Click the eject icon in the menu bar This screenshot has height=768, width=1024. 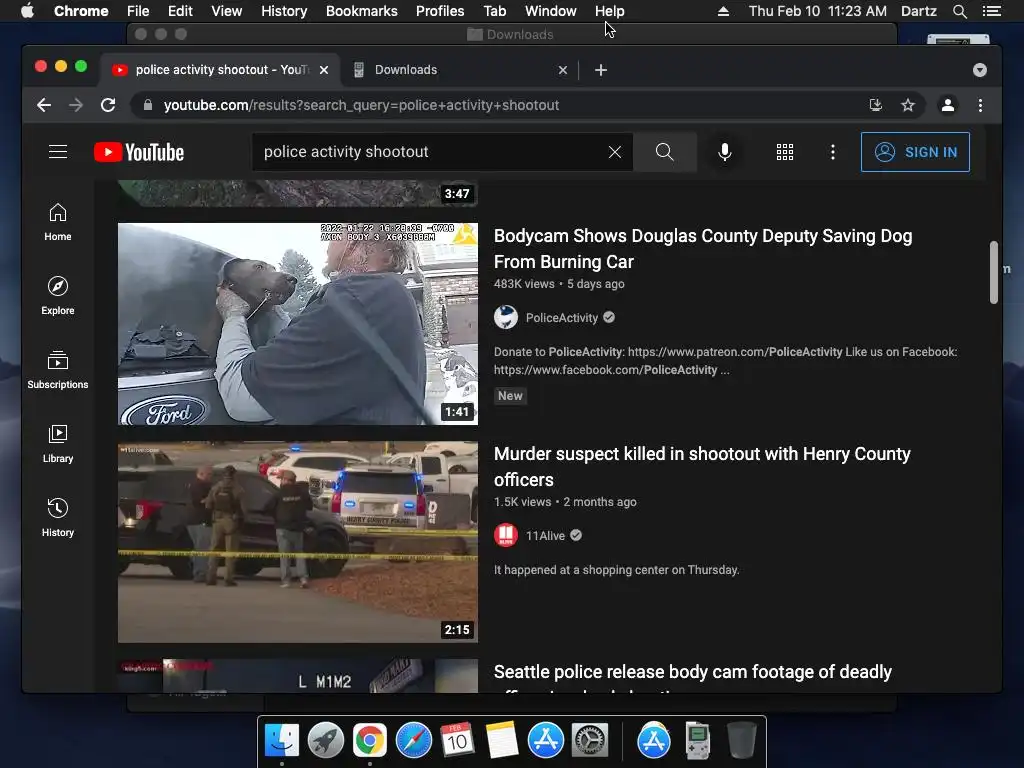(x=723, y=11)
